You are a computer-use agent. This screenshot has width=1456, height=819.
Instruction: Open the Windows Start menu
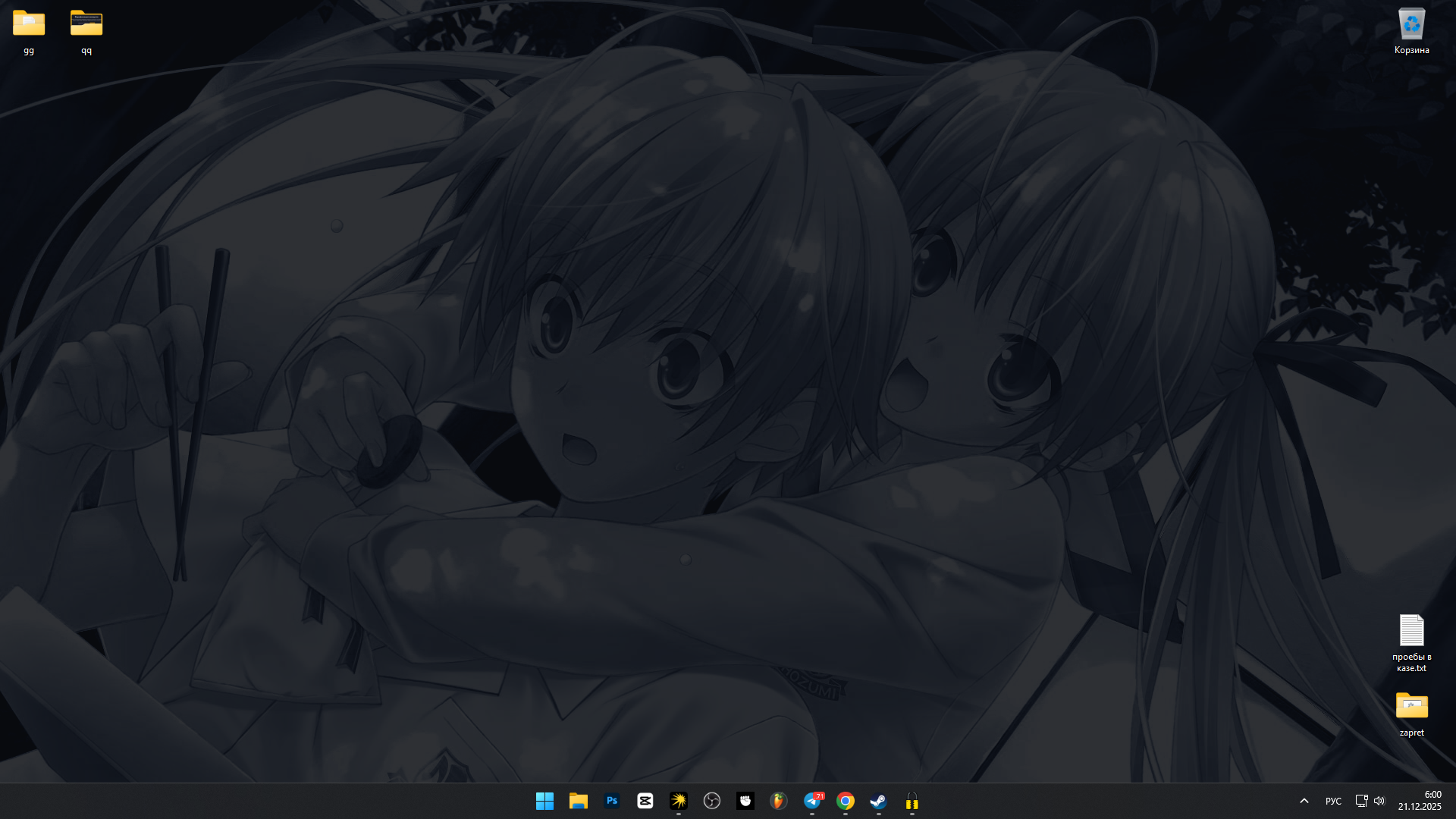pyautogui.click(x=544, y=801)
